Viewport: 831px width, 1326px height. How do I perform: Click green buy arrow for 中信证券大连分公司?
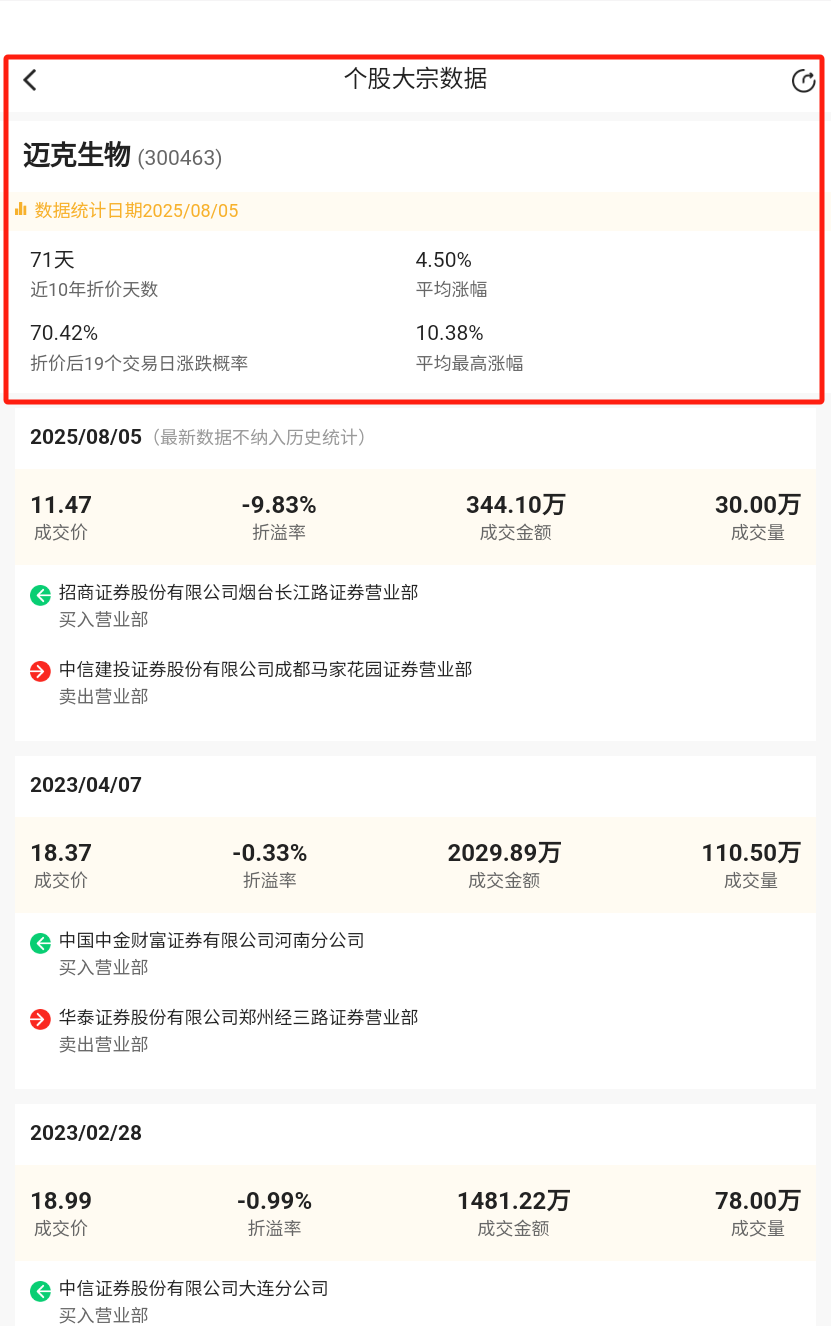[x=40, y=1291]
